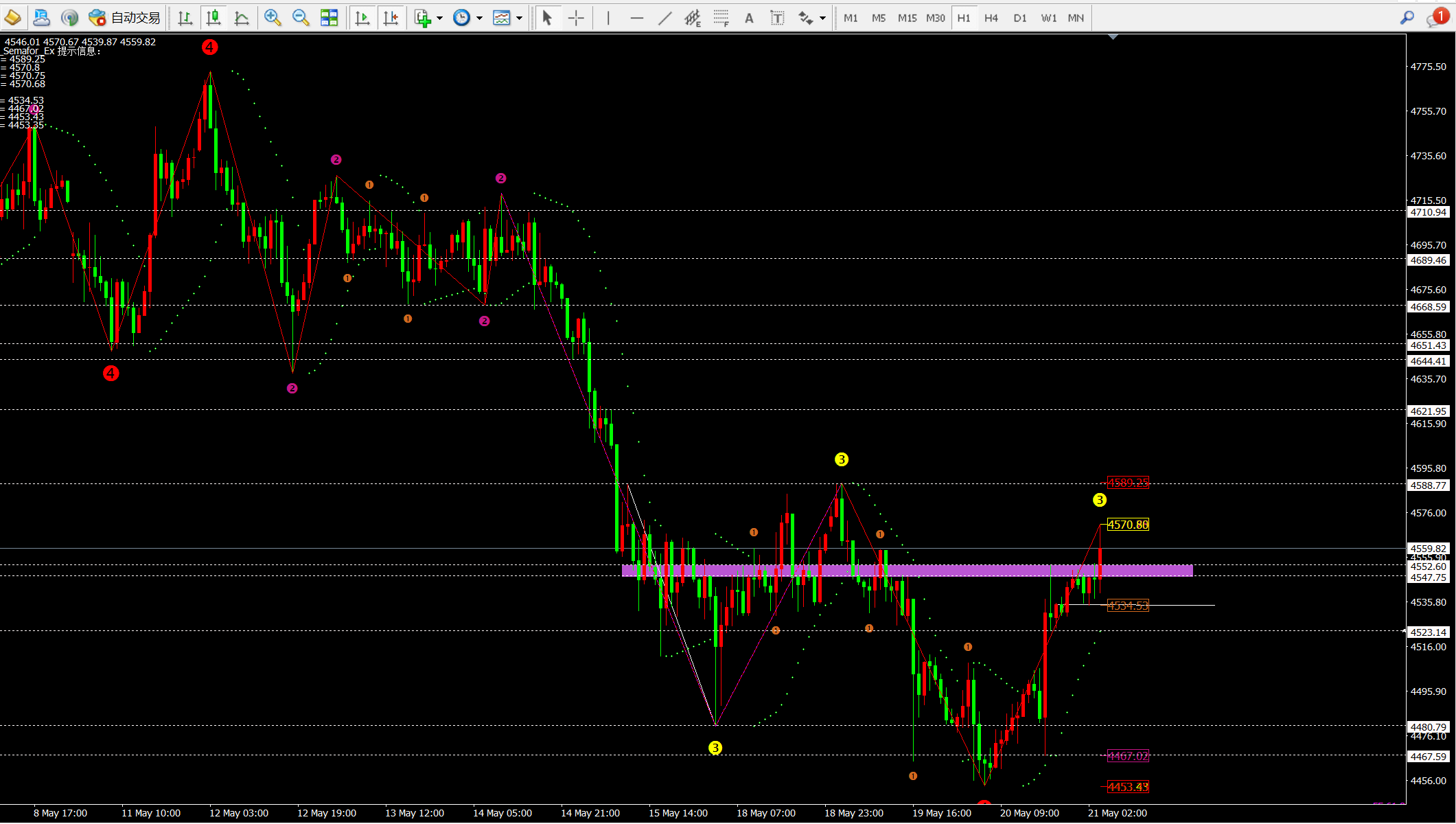Click the yellow 4570.80 price label
This screenshot has height=824, width=1456.
[x=1128, y=525]
